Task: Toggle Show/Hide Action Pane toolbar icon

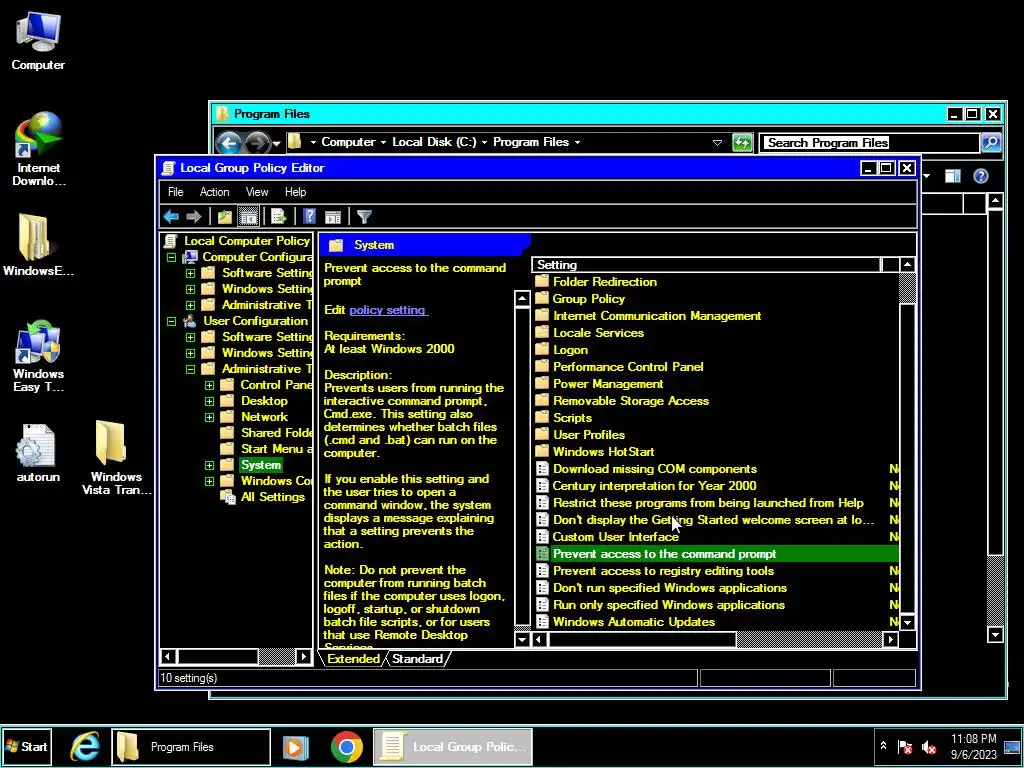Action: 333,216
